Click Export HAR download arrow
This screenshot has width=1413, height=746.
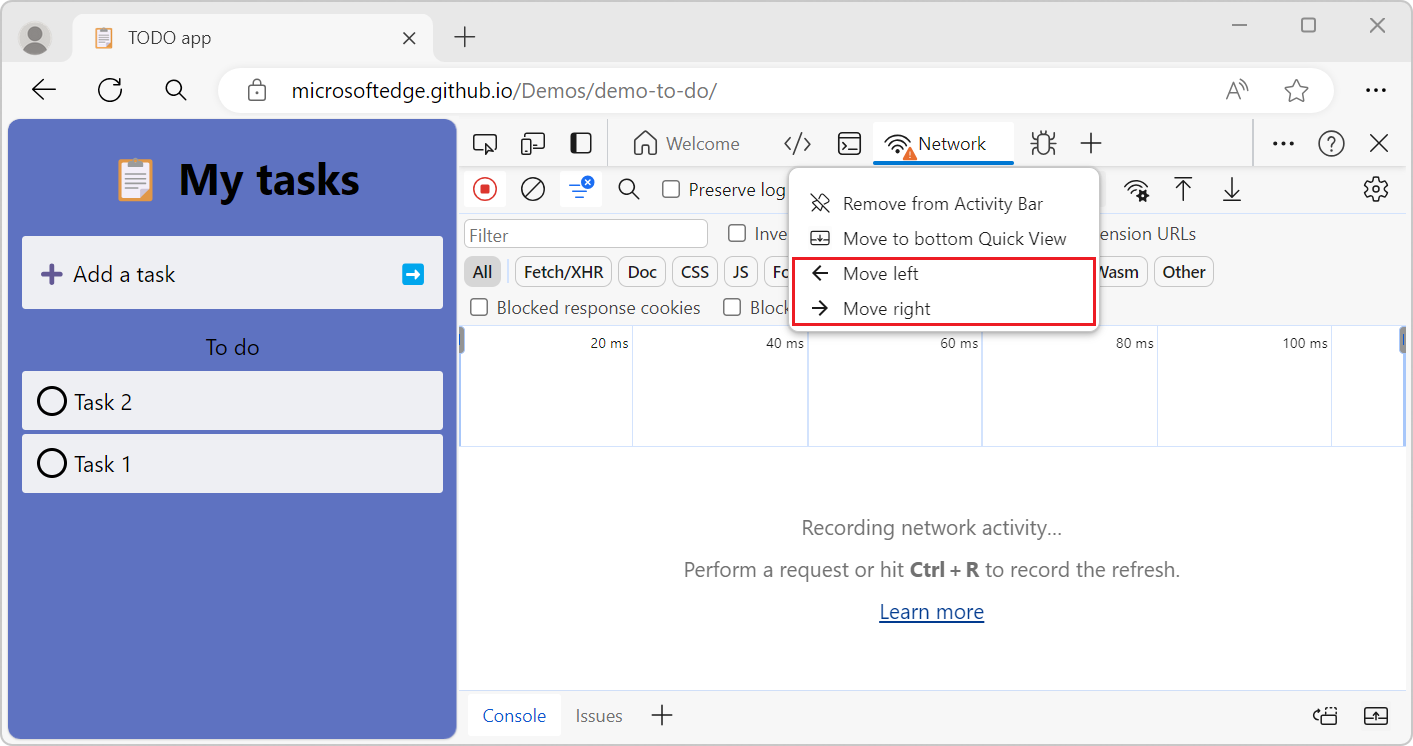pyautogui.click(x=1232, y=189)
